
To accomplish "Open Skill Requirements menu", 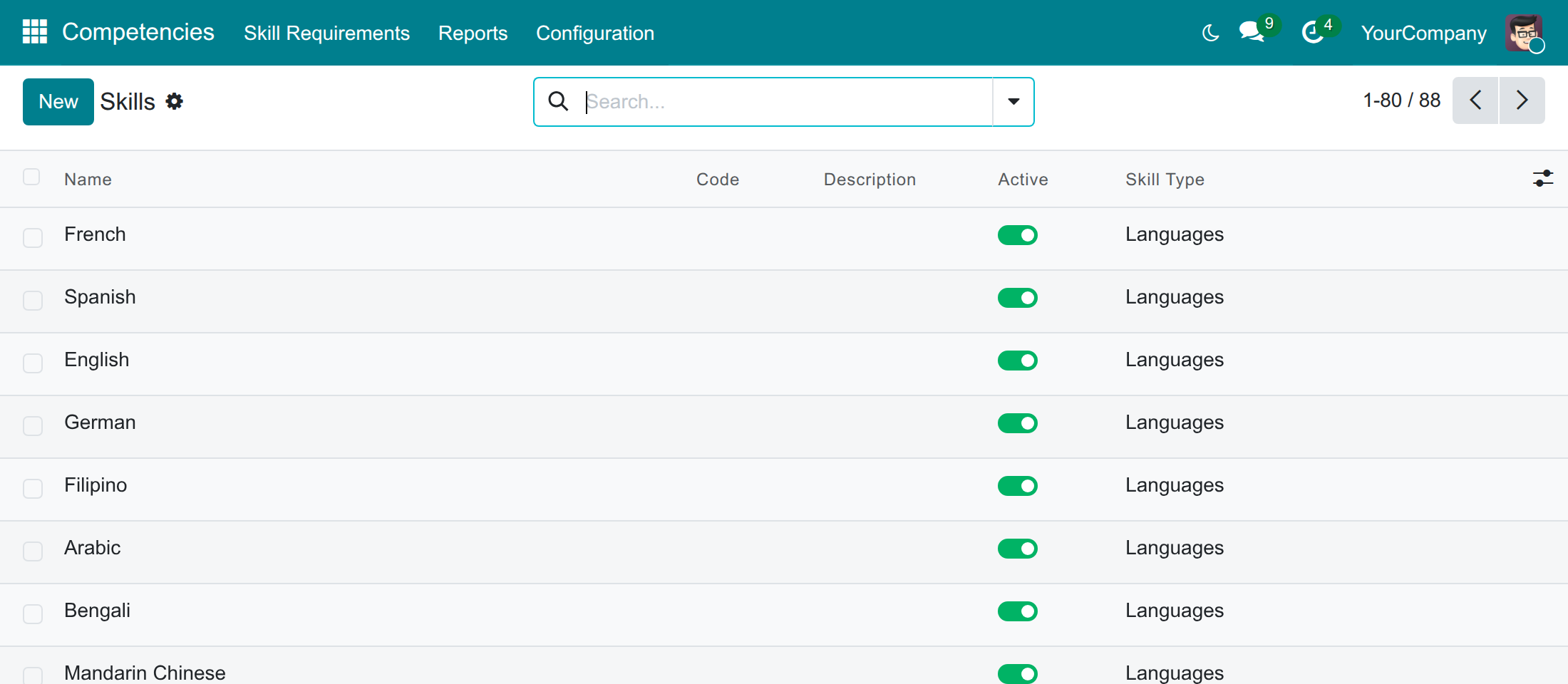I will pos(326,33).
